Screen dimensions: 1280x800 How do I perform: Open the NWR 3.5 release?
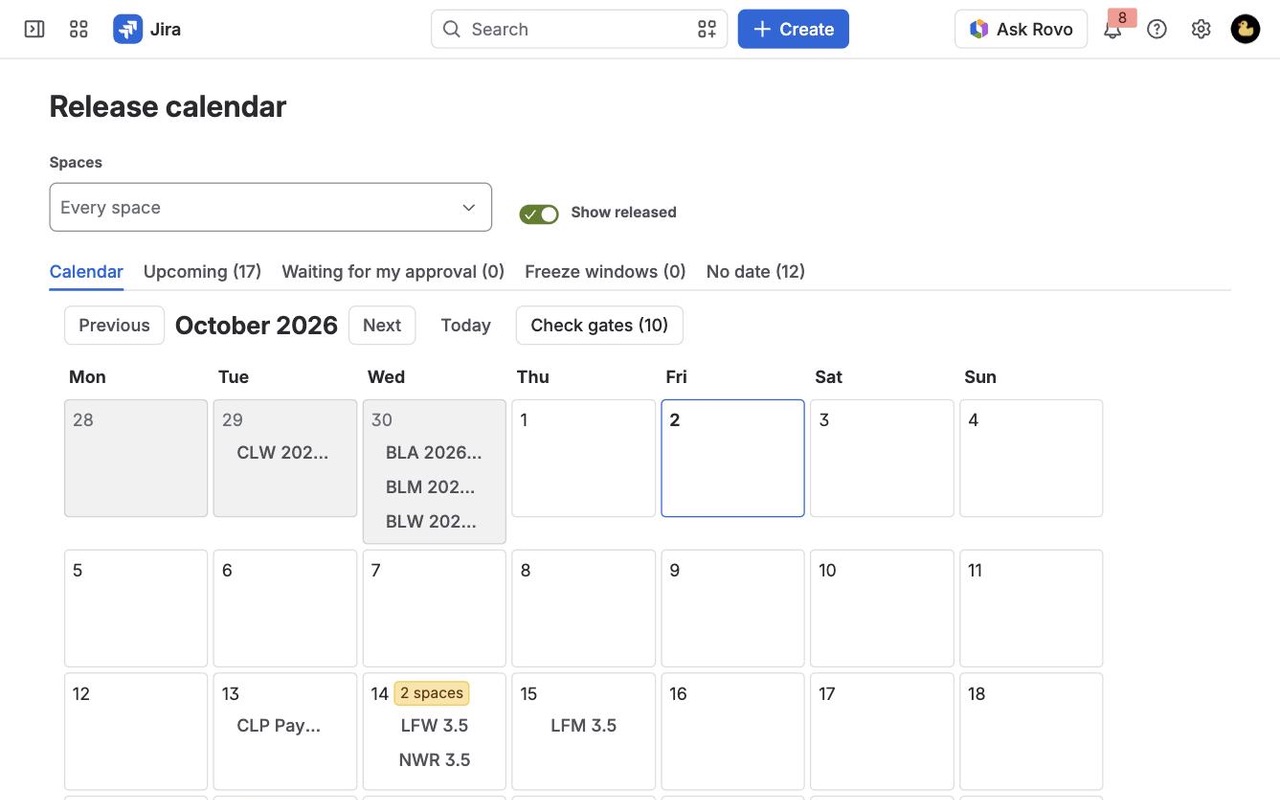pyautogui.click(x=434, y=760)
